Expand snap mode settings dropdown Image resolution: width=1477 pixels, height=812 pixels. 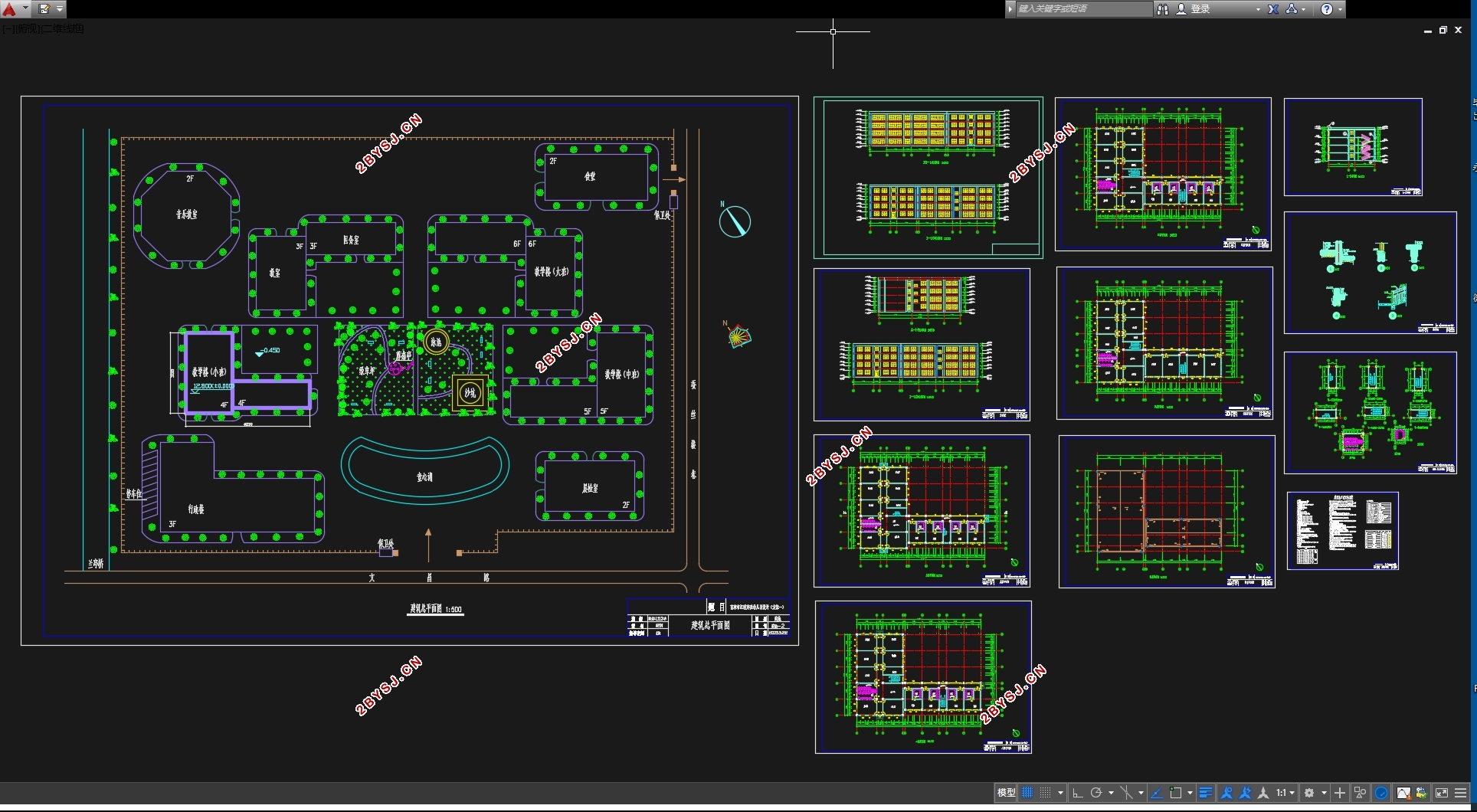coord(1060,793)
